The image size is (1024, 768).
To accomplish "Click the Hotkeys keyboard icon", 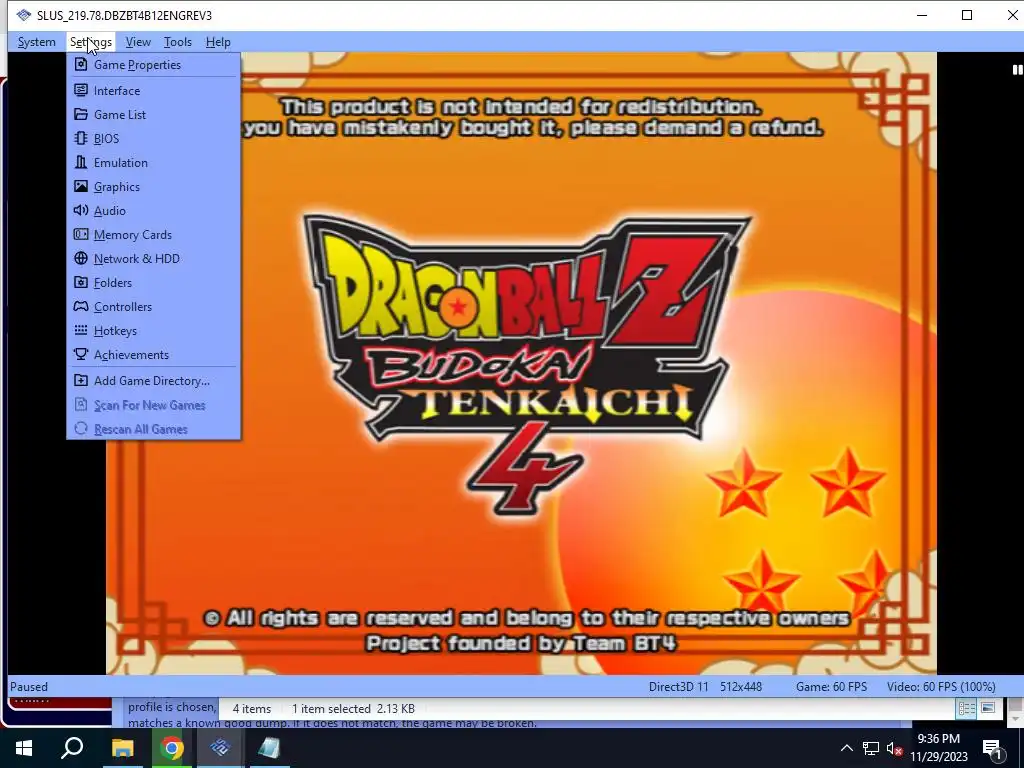I will (x=81, y=330).
